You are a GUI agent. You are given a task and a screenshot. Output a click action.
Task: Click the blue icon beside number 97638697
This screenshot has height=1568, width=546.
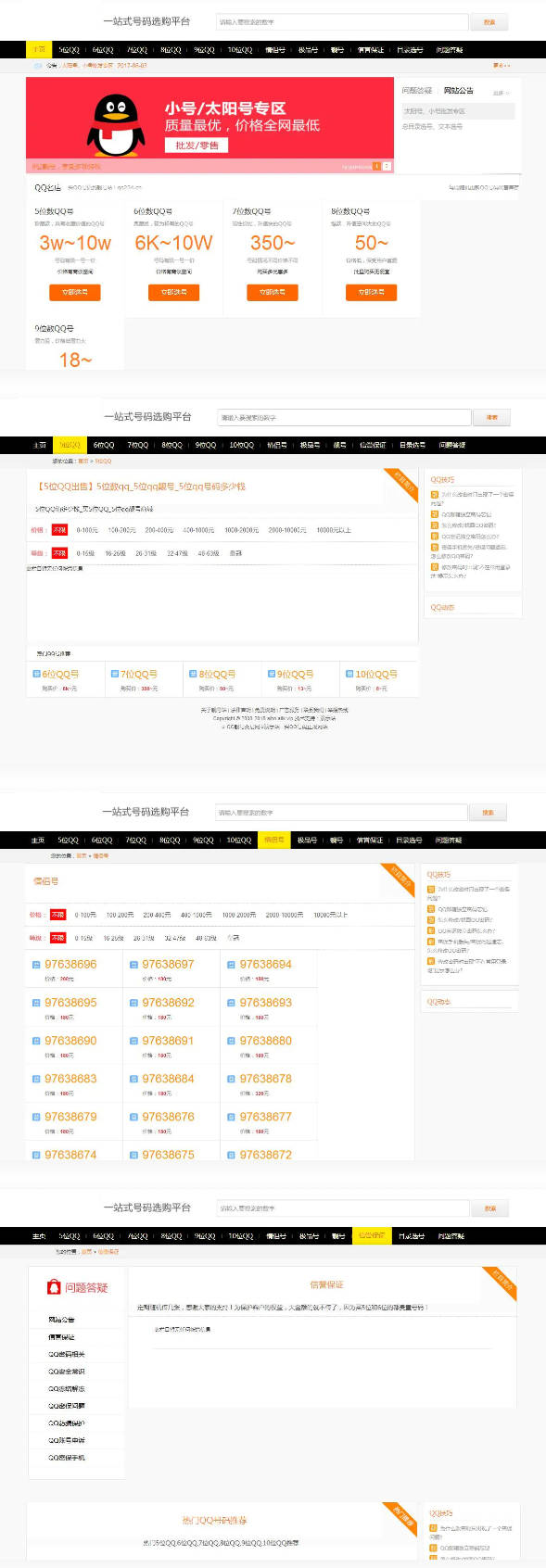point(133,965)
